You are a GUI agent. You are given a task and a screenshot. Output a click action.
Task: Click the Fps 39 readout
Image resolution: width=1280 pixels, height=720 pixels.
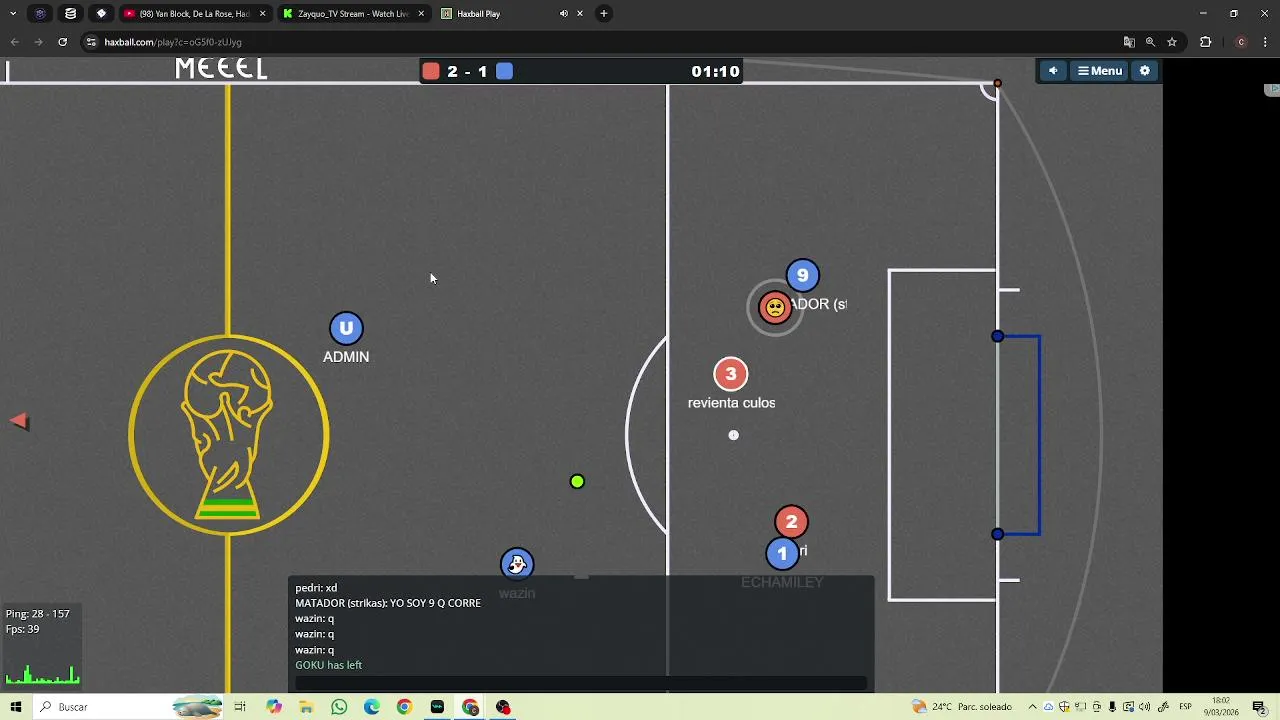click(22, 629)
